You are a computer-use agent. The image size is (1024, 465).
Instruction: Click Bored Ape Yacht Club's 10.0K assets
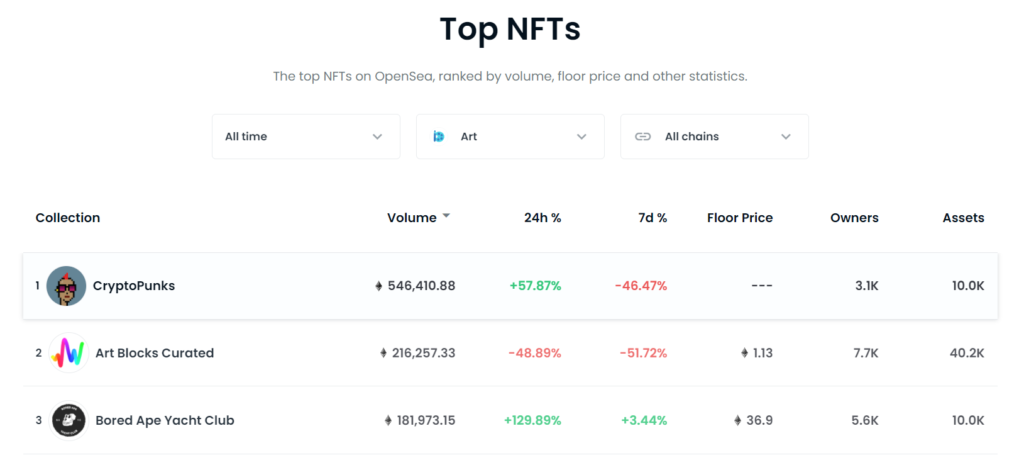pyautogui.click(x=968, y=421)
